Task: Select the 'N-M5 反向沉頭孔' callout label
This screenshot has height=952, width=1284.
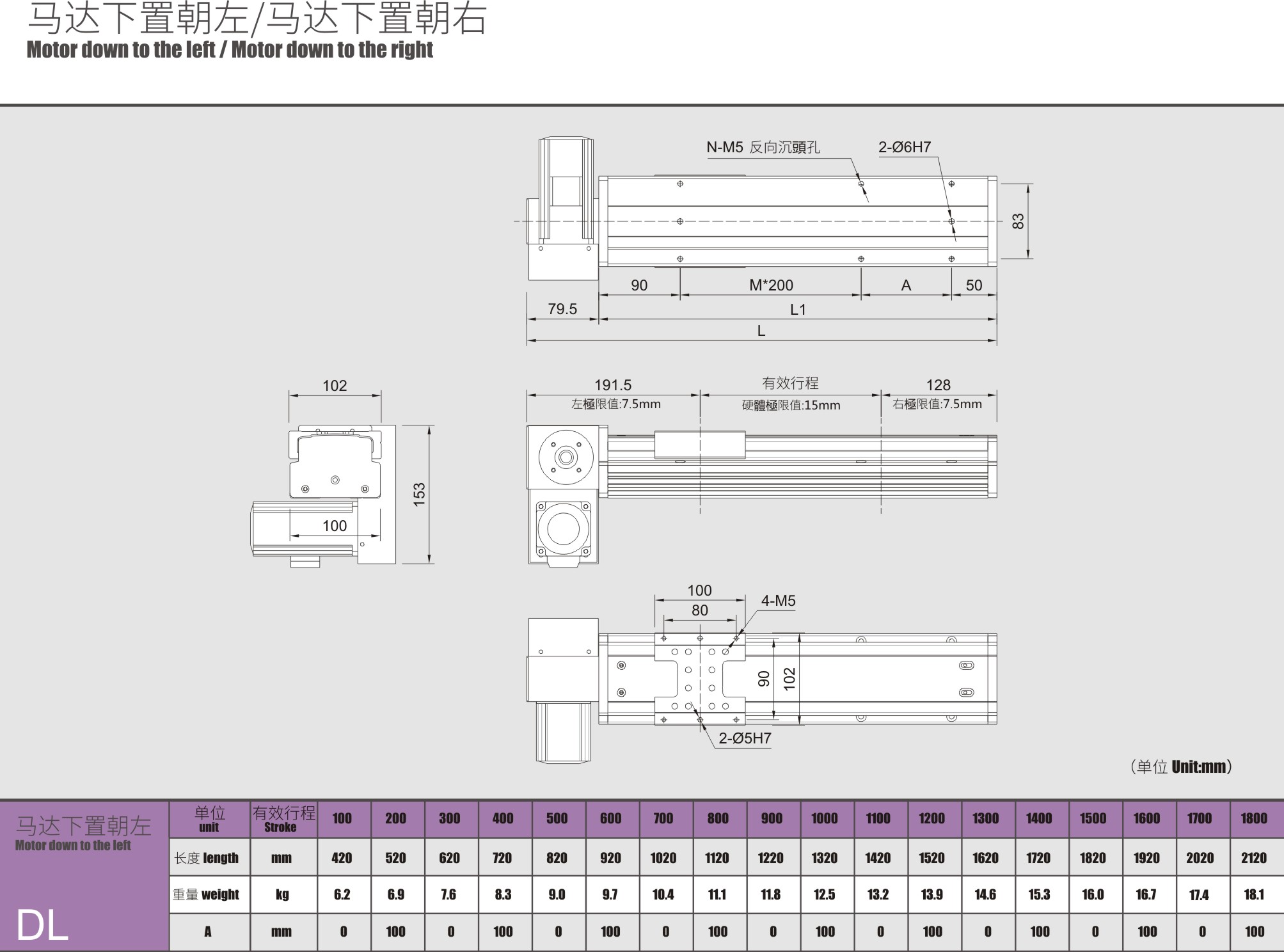Action: coord(763,147)
